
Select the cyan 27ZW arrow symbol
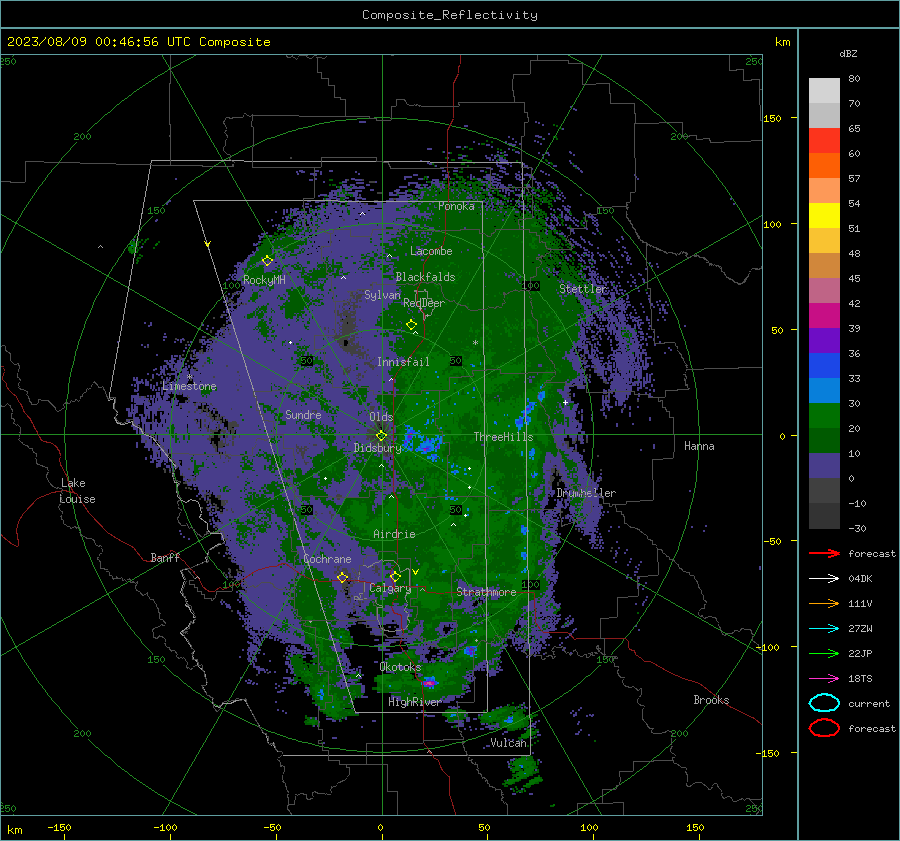[824, 628]
